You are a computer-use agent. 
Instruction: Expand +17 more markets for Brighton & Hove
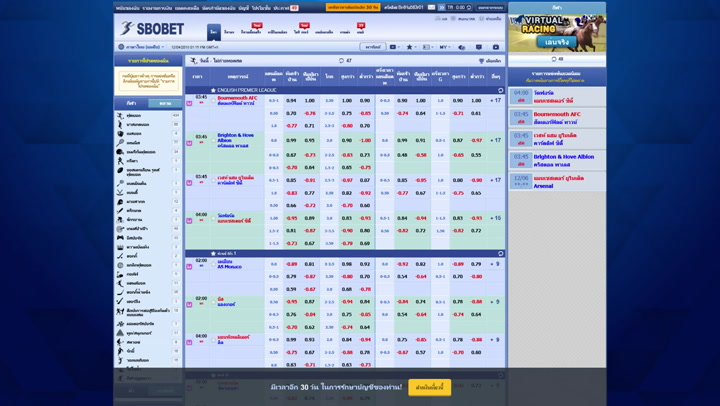point(495,140)
